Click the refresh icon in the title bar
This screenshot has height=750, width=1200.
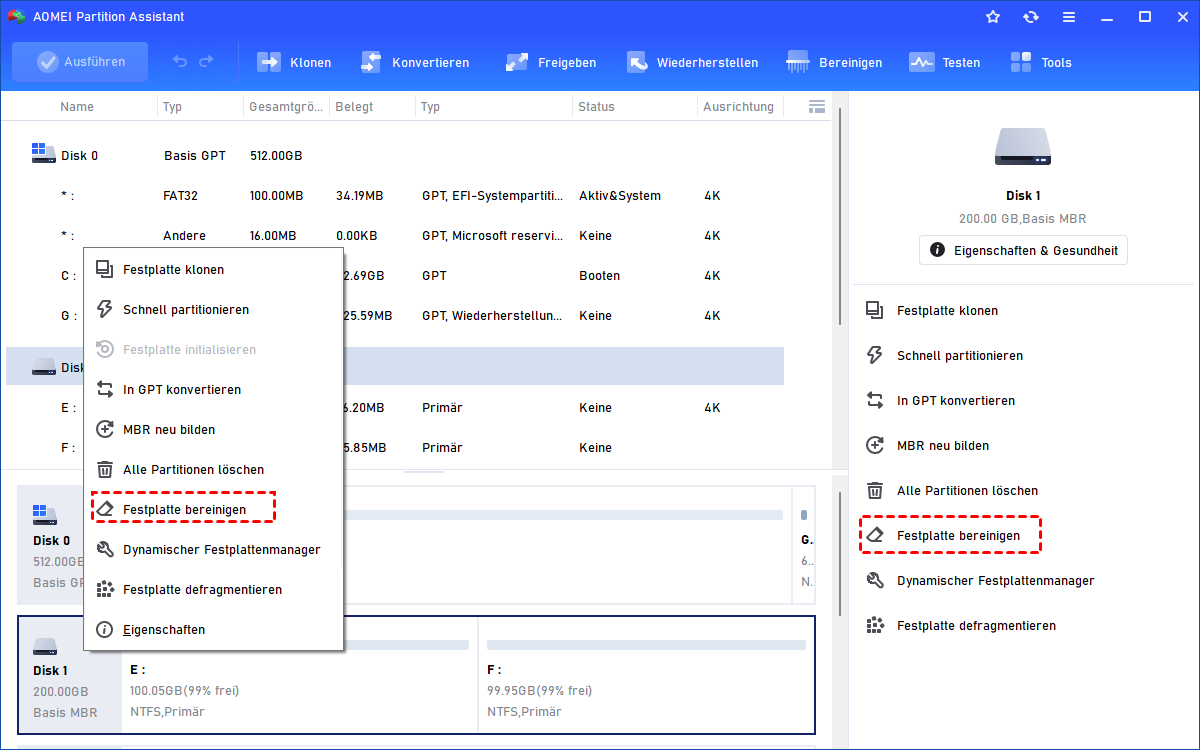pyautogui.click(x=1031, y=17)
